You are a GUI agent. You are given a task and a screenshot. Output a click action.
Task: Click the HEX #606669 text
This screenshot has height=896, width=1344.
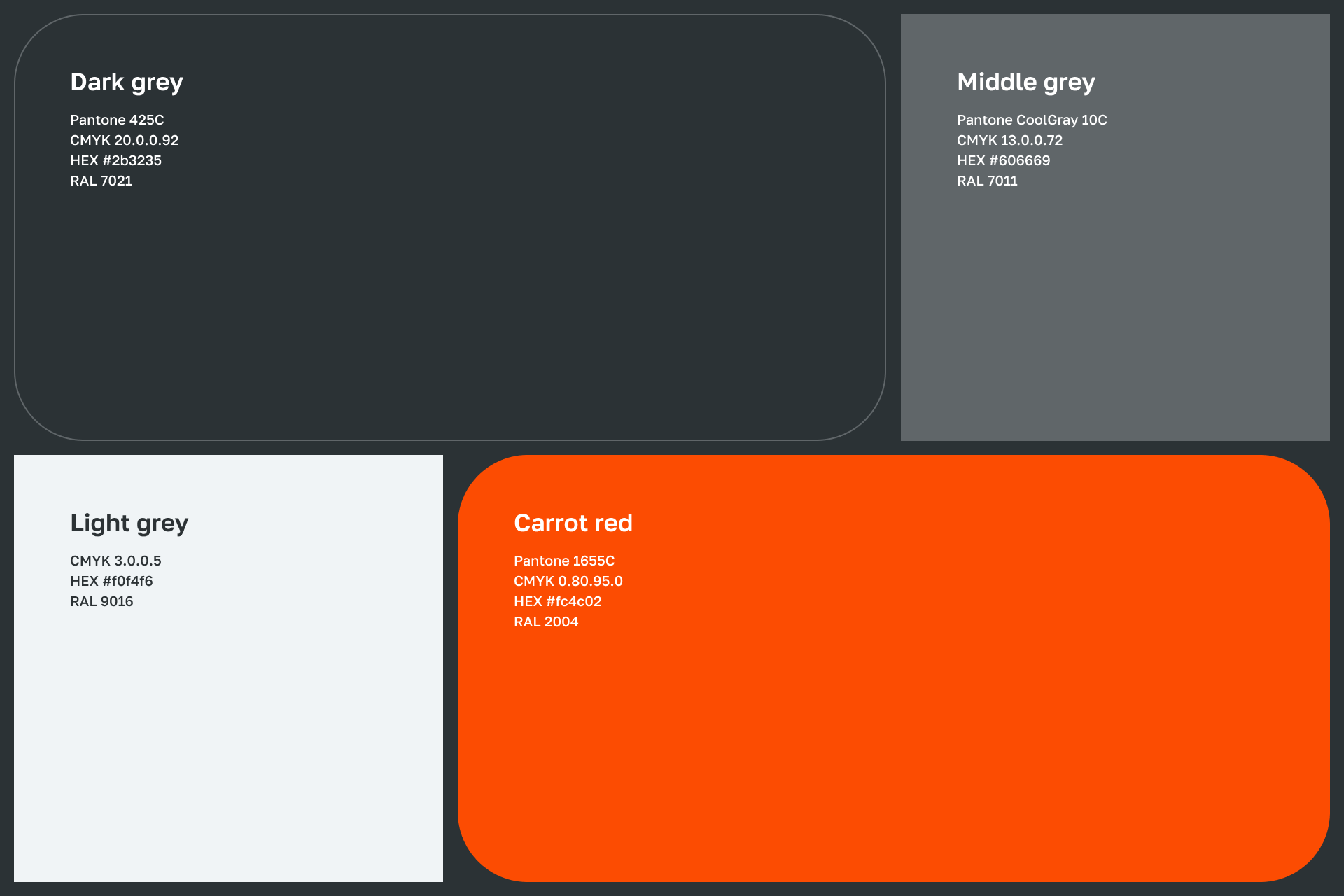(1003, 160)
